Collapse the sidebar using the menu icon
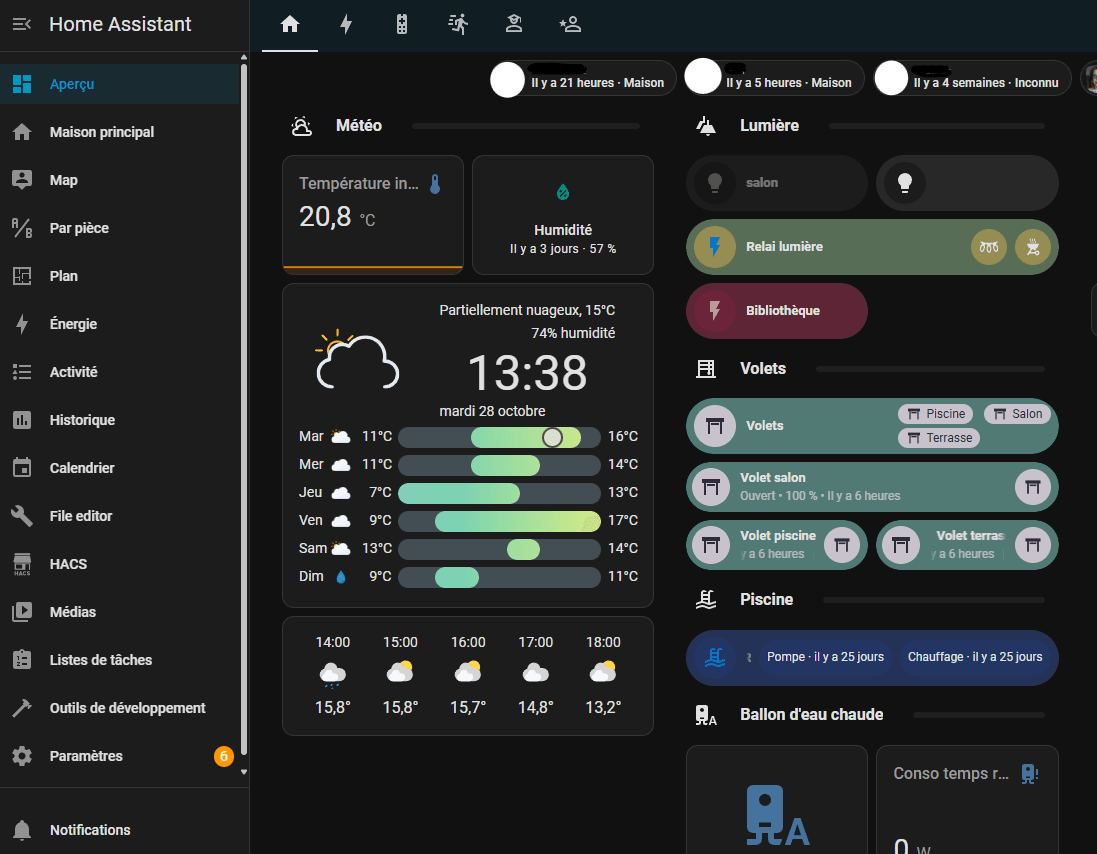 click(x=22, y=25)
